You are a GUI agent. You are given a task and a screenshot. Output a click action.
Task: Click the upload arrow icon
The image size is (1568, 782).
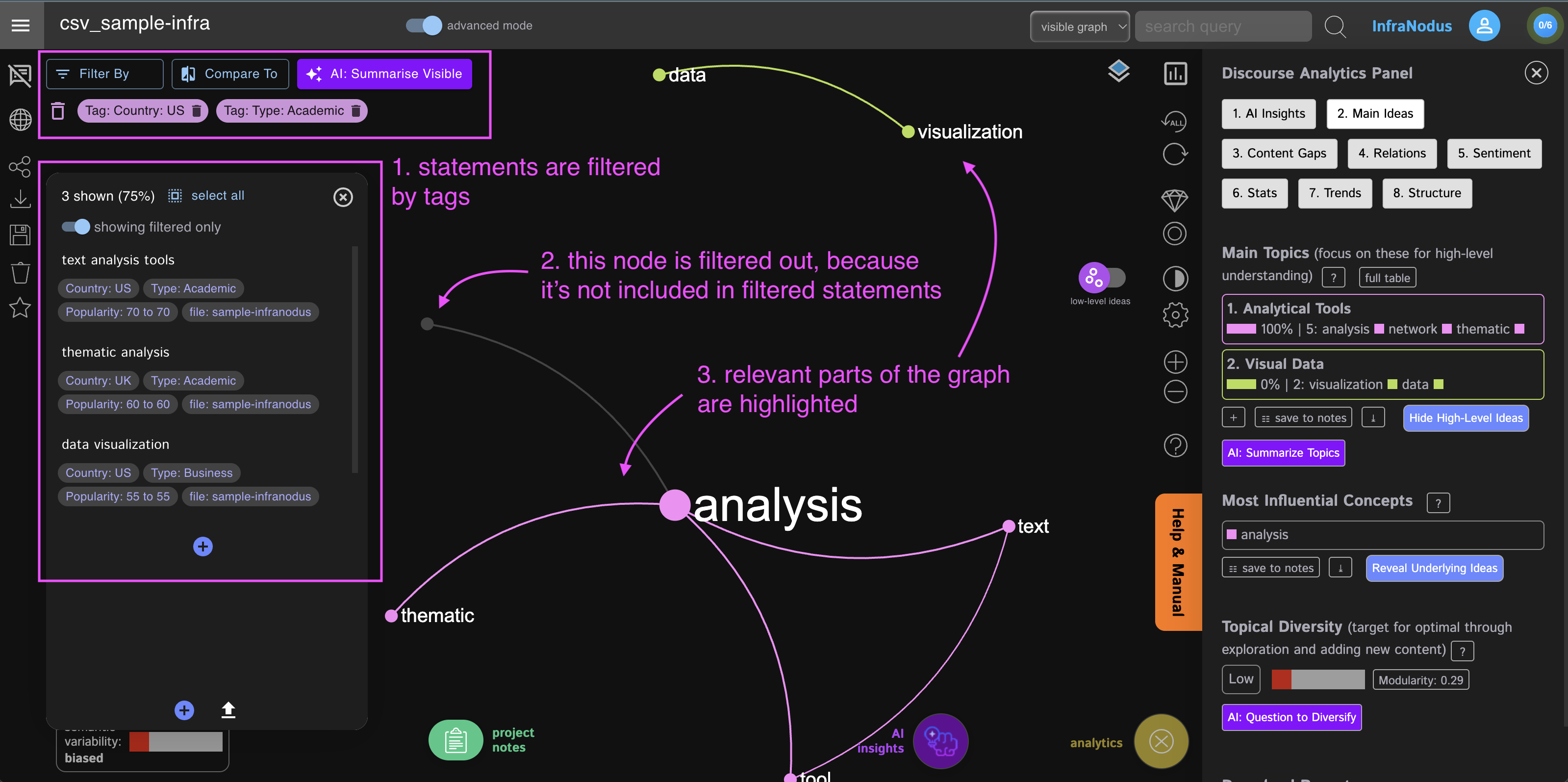[x=228, y=709]
